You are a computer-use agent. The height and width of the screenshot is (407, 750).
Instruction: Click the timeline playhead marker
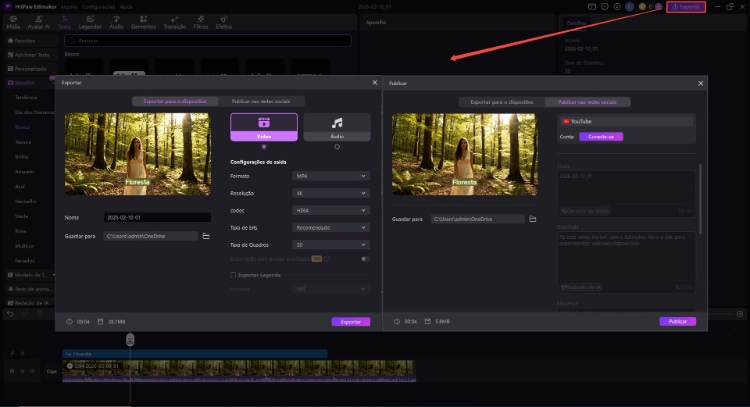(130, 340)
